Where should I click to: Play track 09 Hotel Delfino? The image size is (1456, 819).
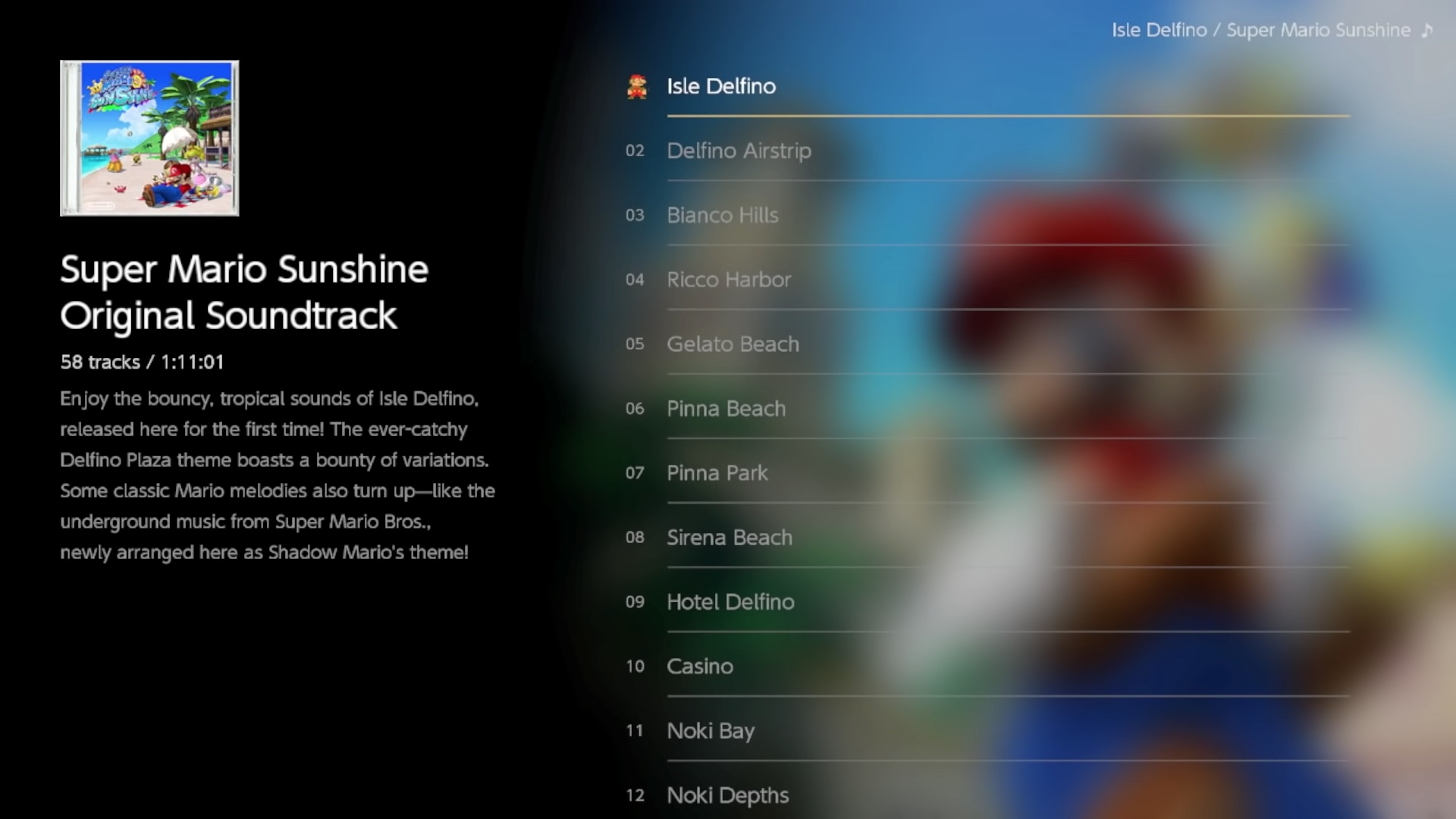point(730,602)
